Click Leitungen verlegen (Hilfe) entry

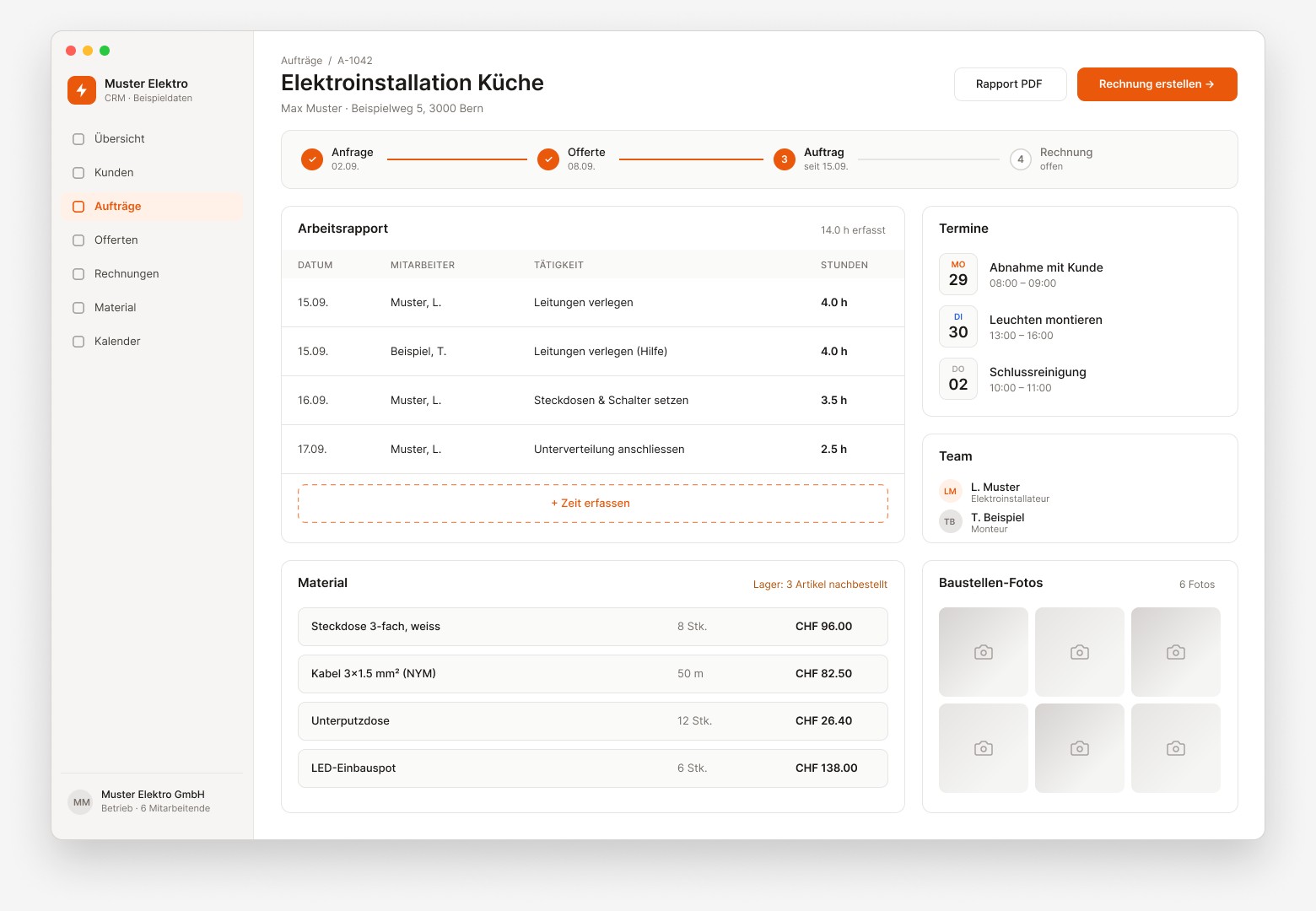click(601, 352)
